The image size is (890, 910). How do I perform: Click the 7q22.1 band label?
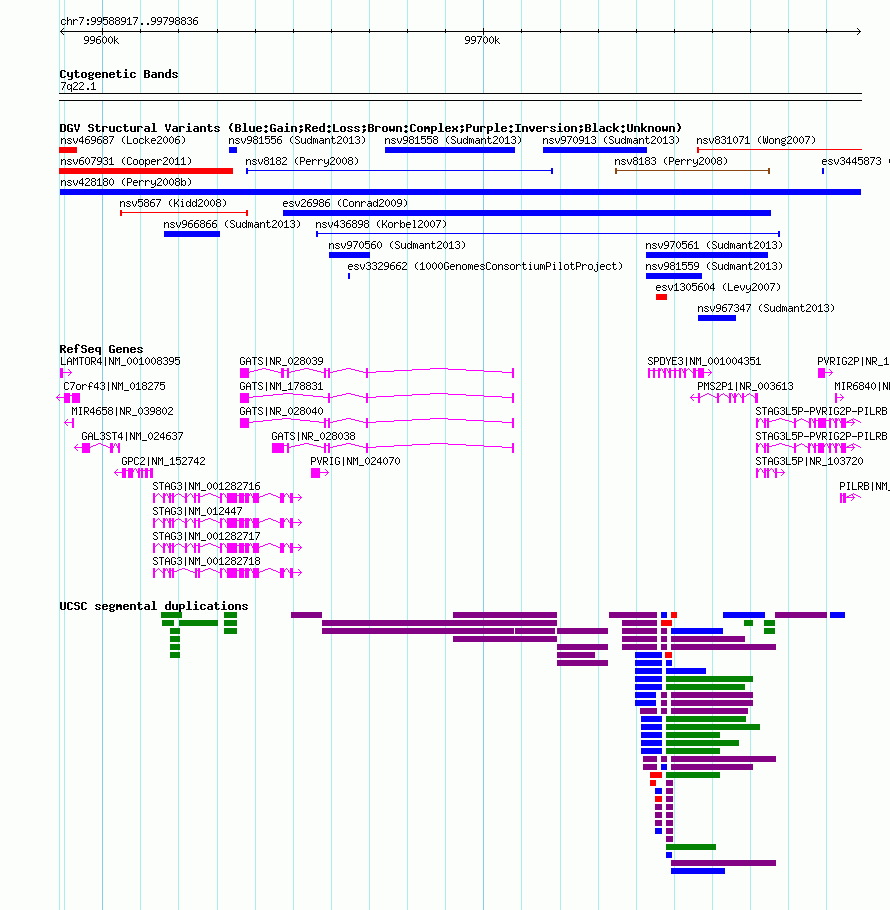(78, 86)
